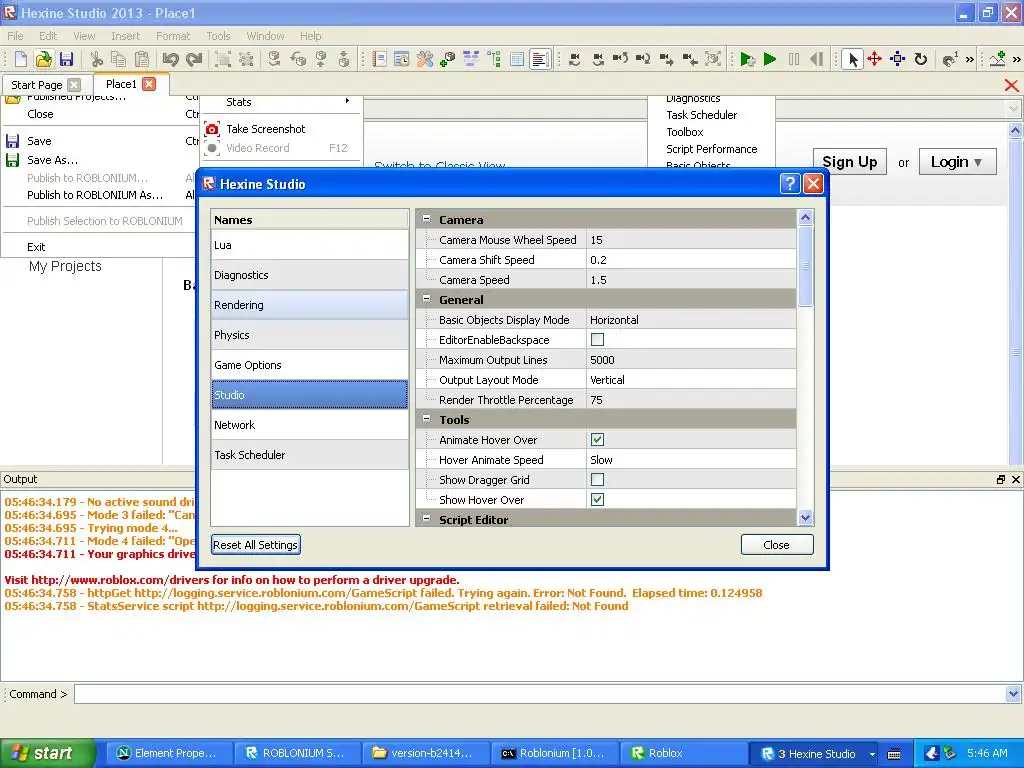The height and width of the screenshot is (768, 1024).
Task: Click the Basic Objects cube-plus icon
Action: coord(448,59)
